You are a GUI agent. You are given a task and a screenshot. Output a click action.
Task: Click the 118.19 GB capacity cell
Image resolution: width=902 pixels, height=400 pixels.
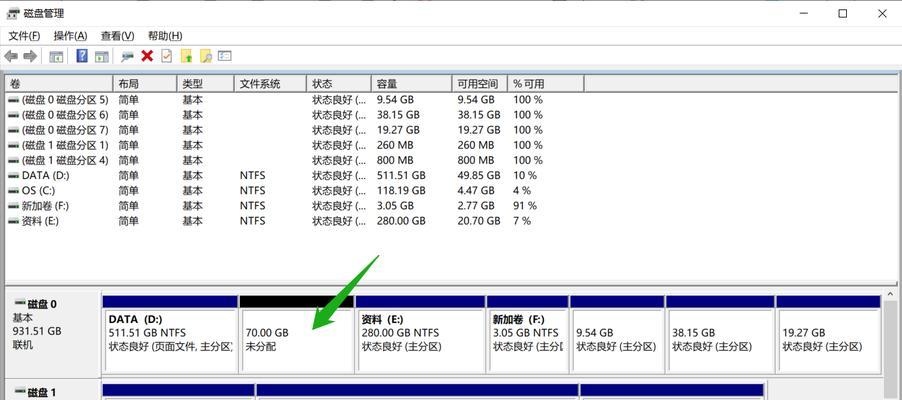pyautogui.click(x=401, y=191)
